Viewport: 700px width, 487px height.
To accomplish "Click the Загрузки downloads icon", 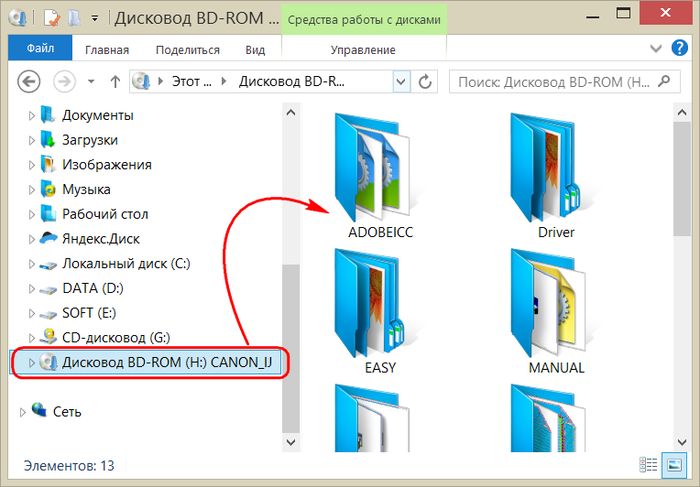I will click(x=47, y=140).
